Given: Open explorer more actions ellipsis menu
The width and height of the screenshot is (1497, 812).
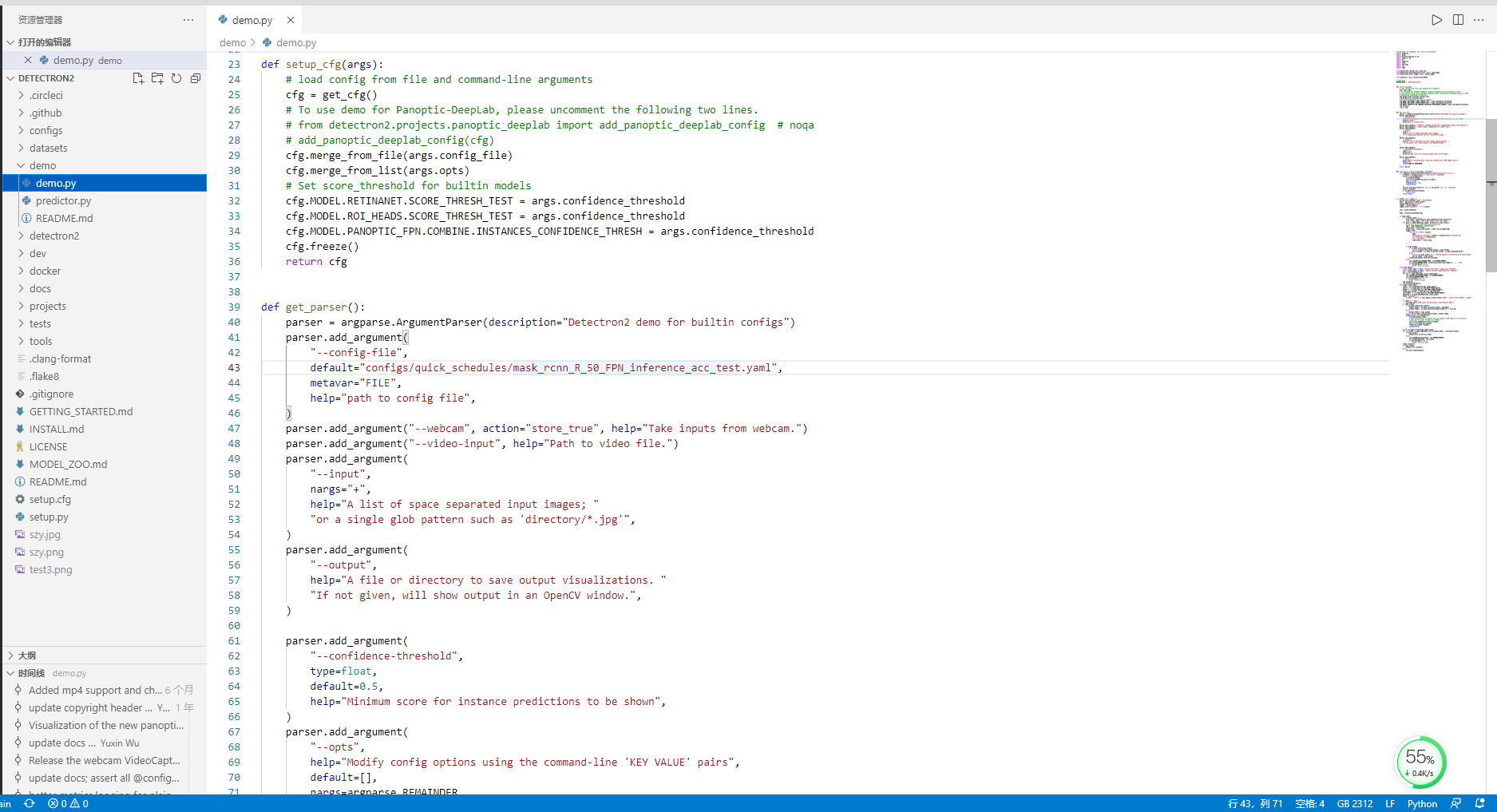Looking at the screenshot, I should point(188,20).
